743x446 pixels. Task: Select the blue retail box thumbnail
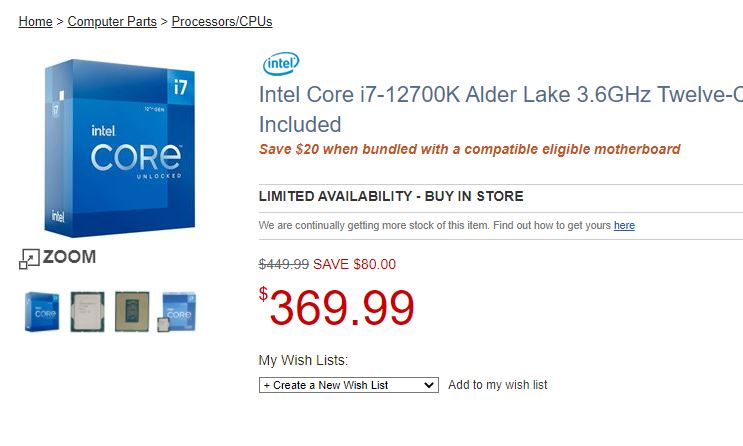[43, 312]
